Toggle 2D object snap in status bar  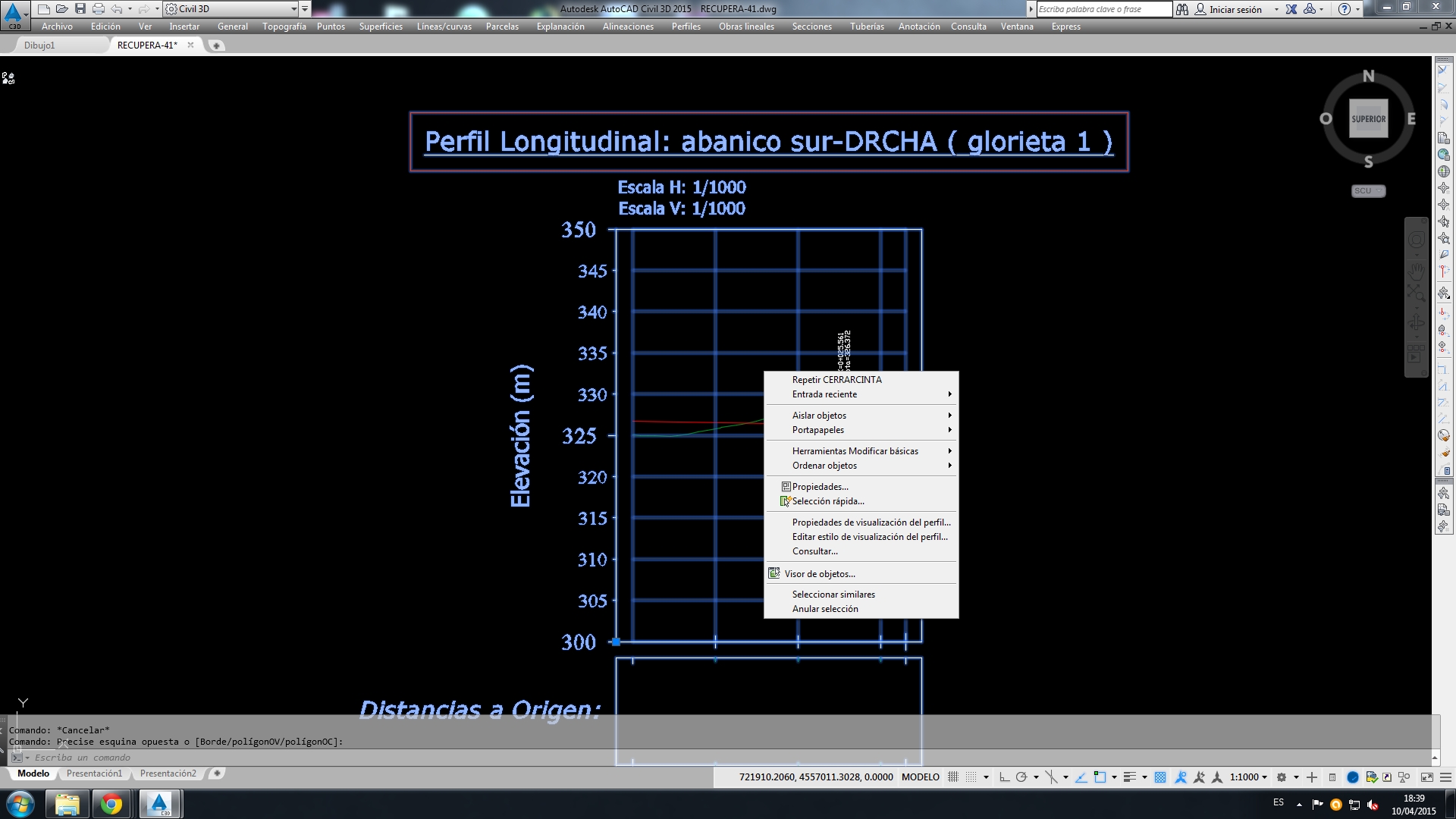[1100, 777]
